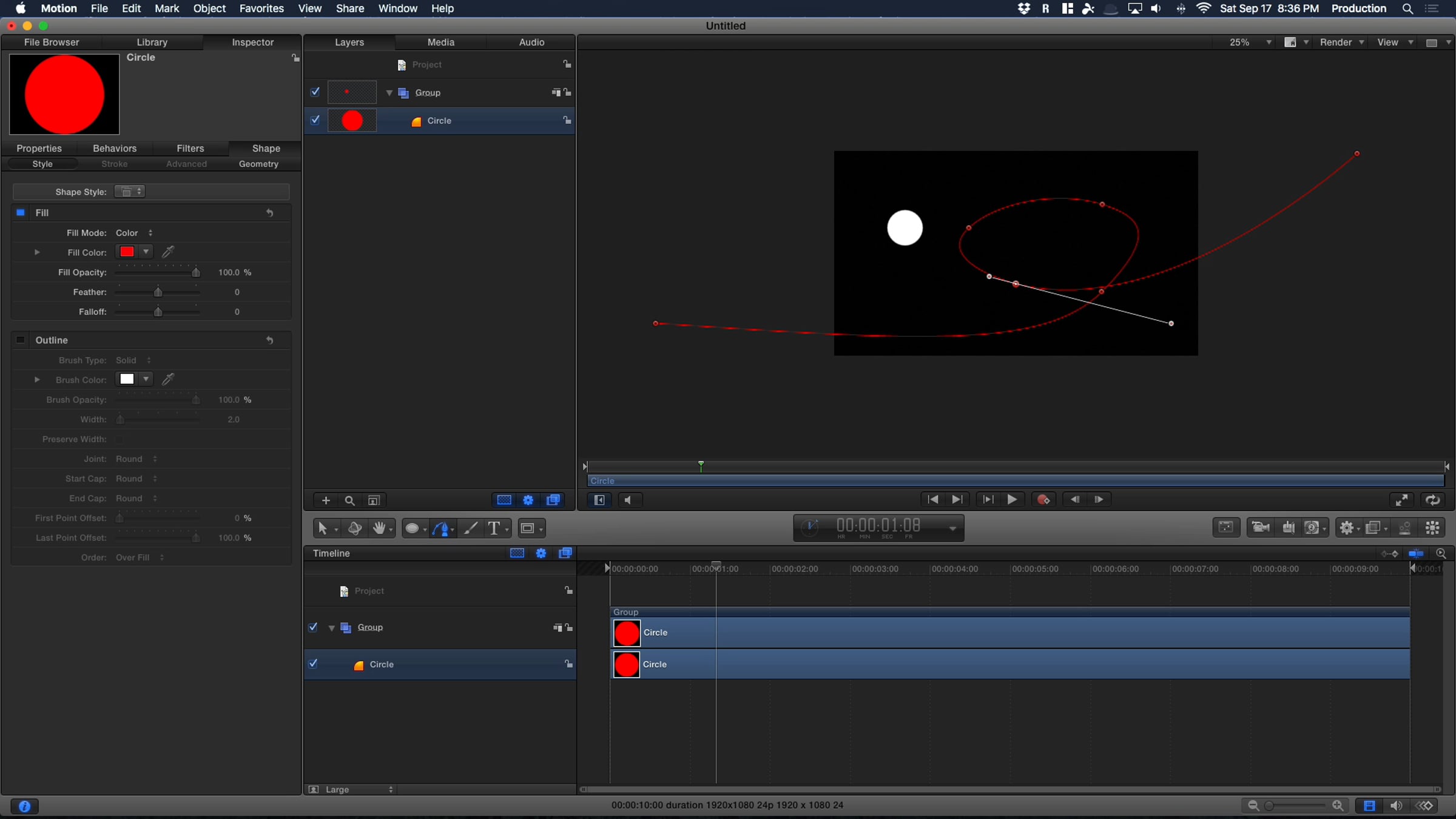Screen dimensions: 1456x819
Task: Open the Object menu
Action: pos(209,8)
